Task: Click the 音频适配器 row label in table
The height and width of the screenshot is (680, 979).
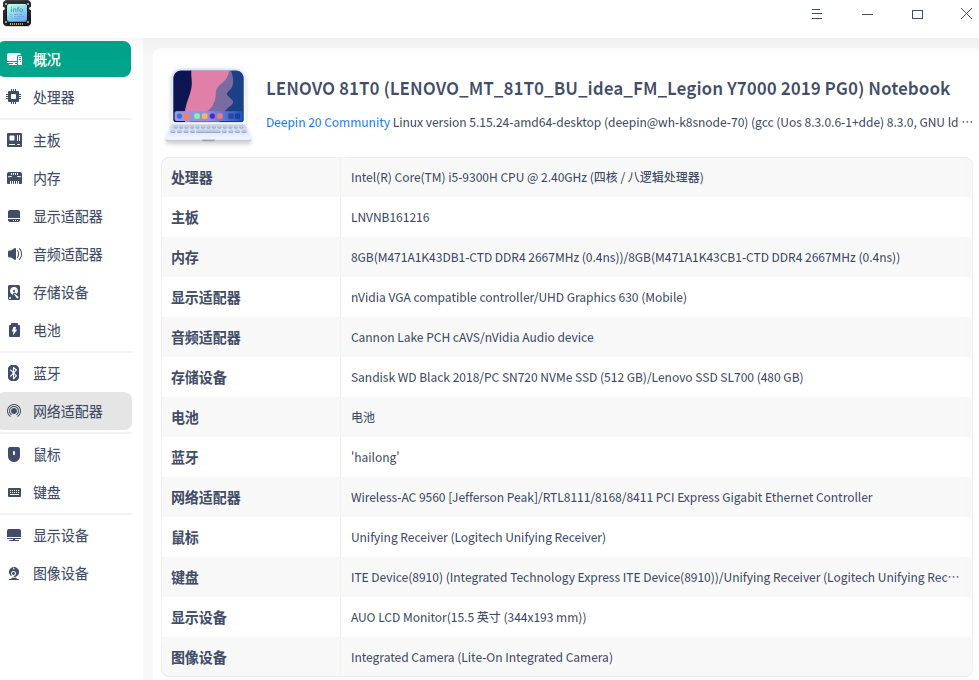Action: click(205, 338)
